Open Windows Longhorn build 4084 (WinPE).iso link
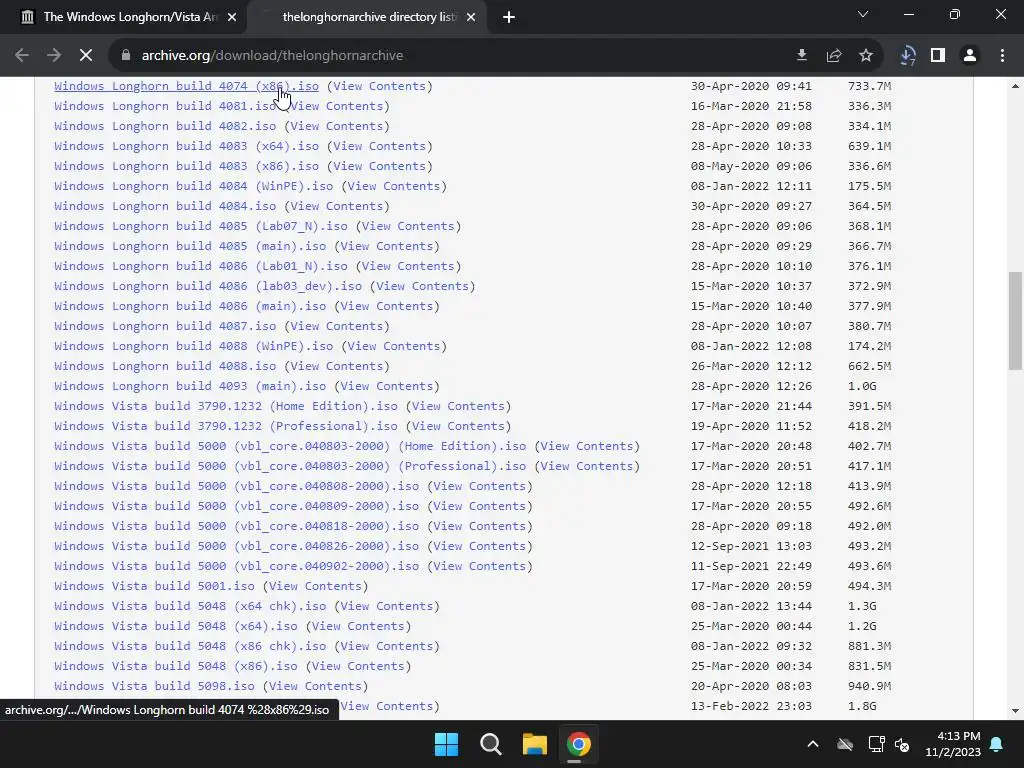Viewport: 1024px width, 768px height. 193,186
